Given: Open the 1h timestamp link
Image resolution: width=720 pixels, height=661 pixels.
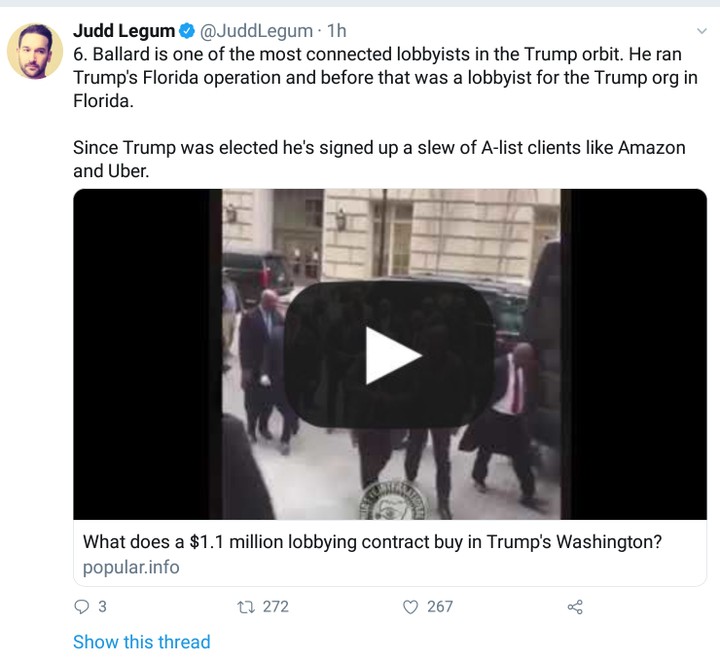Looking at the screenshot, I should [x=337, y=31].
